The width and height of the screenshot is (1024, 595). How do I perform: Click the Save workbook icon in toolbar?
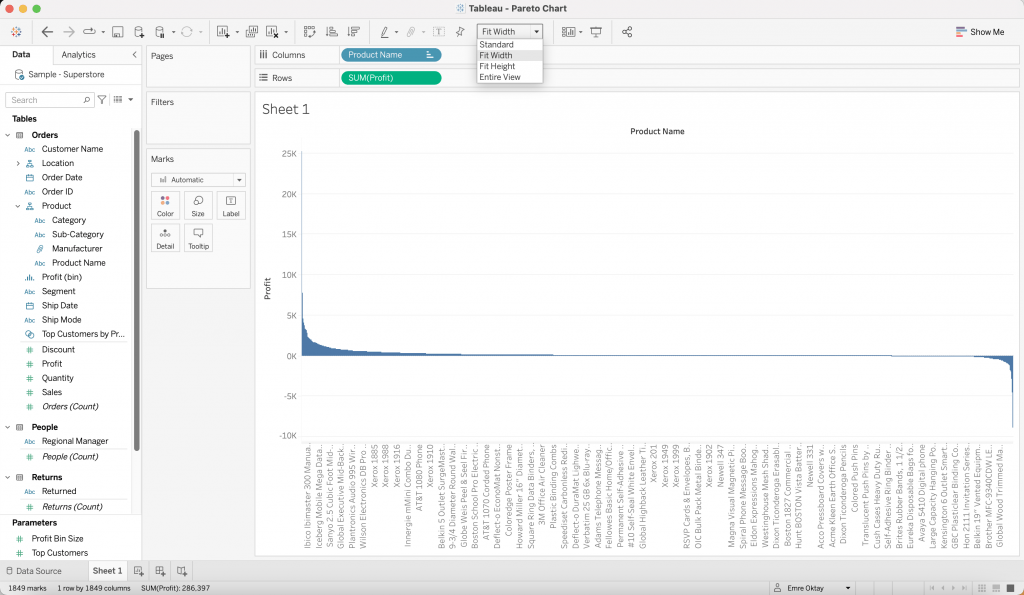click(118, 32)
